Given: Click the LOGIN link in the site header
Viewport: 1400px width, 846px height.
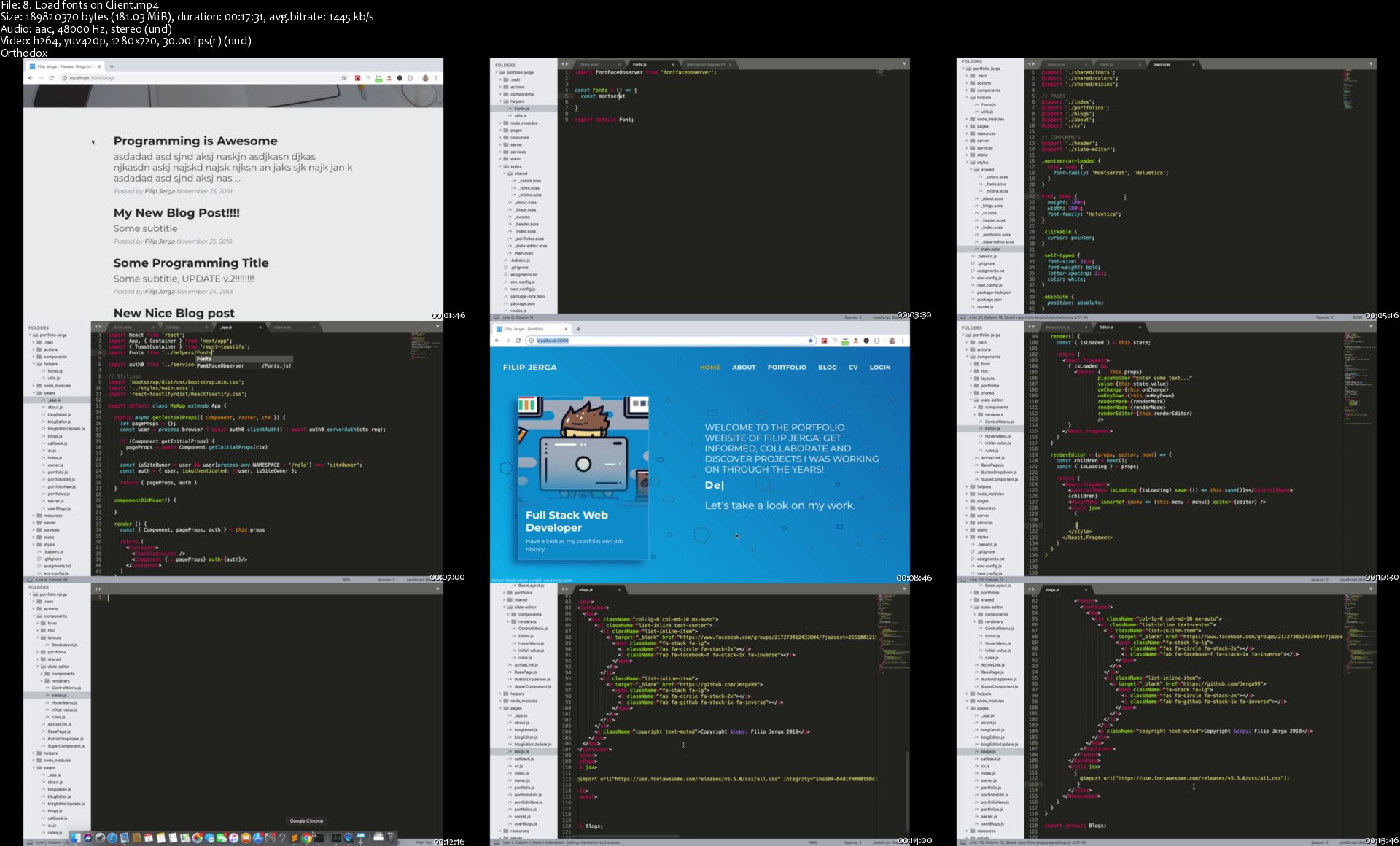Looking at the screenshot, I should (x=879, y=368).
